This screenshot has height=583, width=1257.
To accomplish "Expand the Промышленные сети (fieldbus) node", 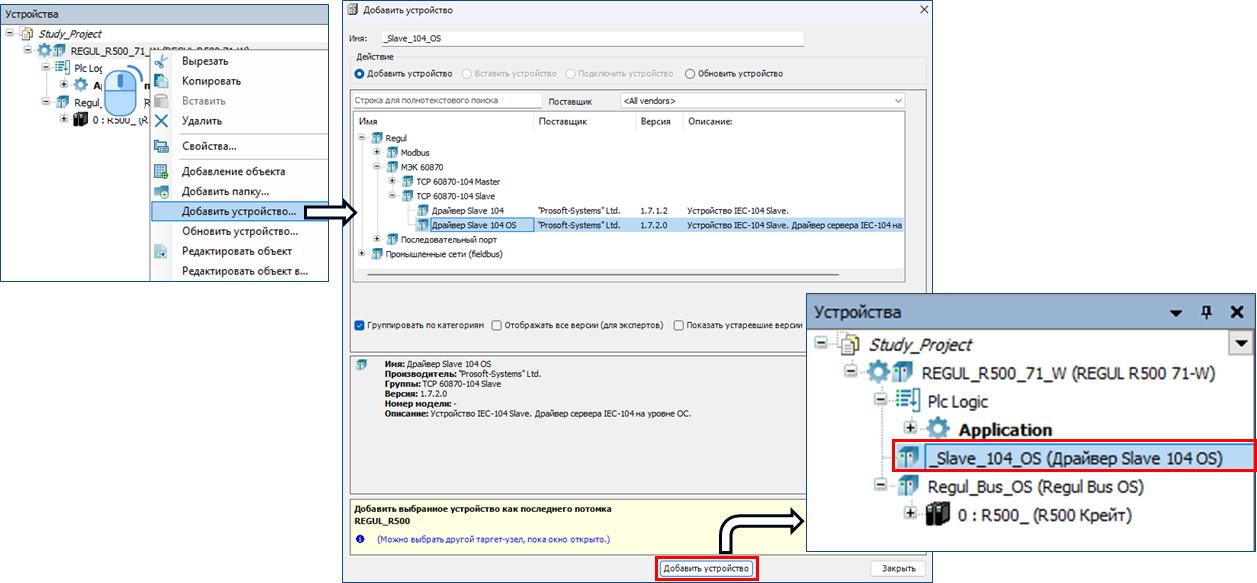I will click(x=362, y=254).
